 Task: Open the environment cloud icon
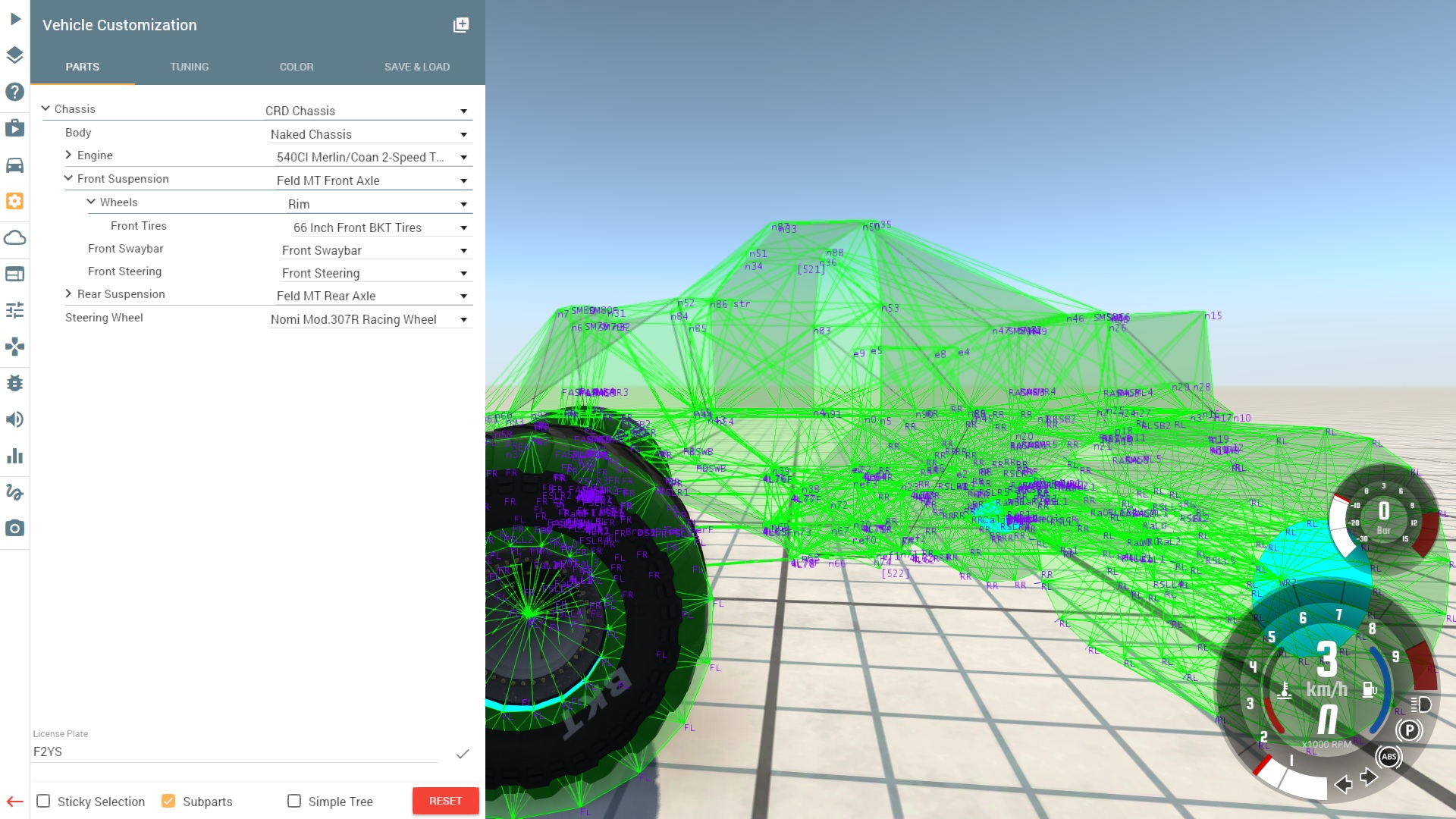(x=15, y=237)
